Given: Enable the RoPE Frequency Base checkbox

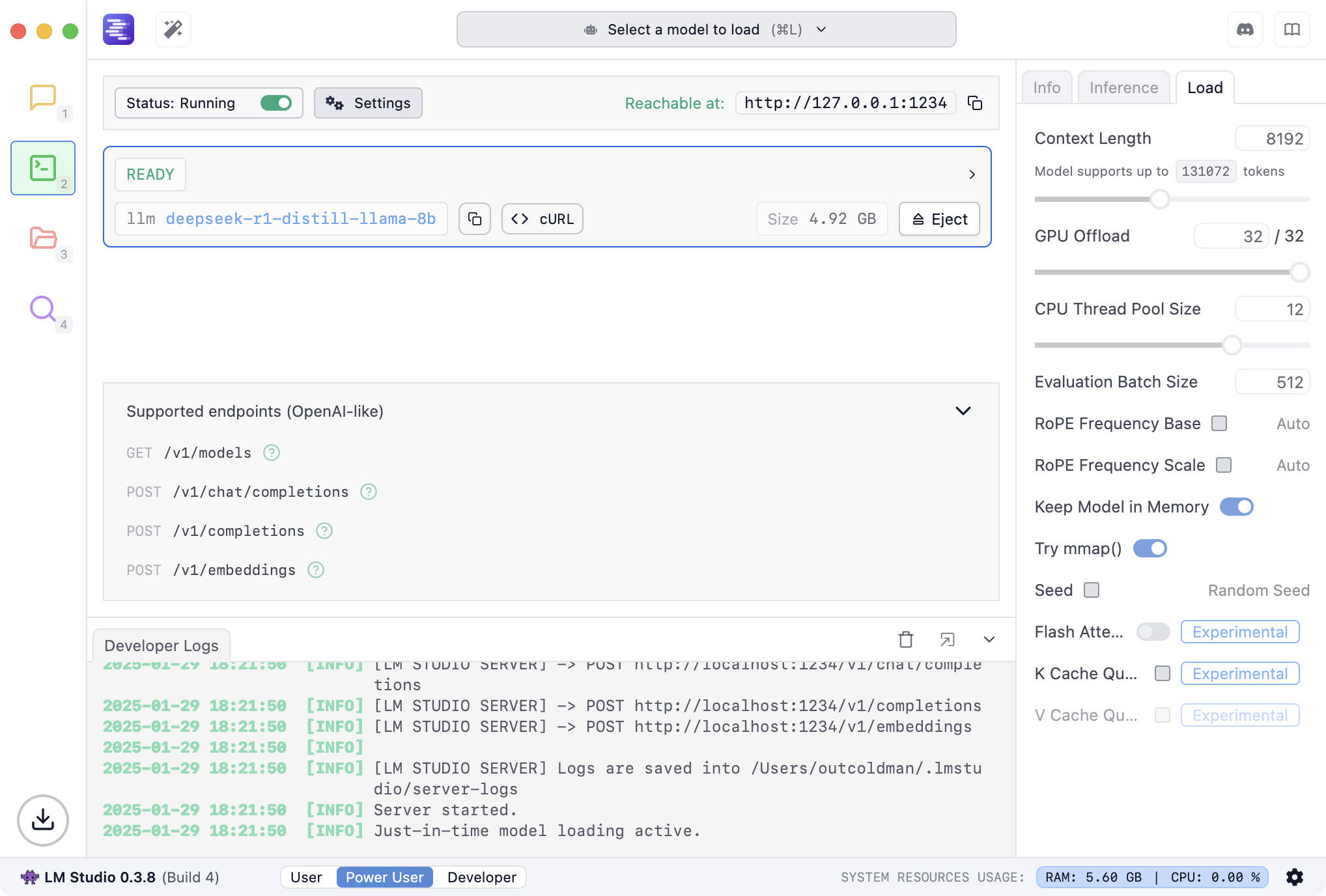Looking at the screenshot, I should (1219, 423).
